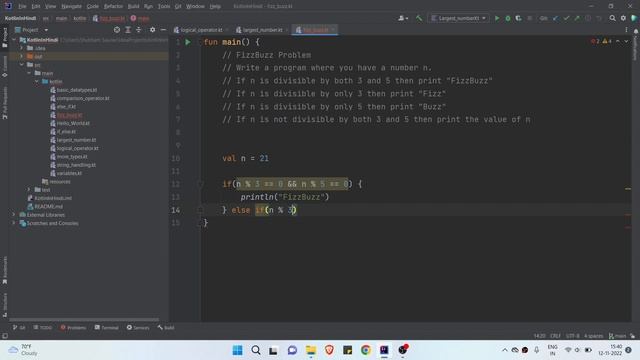
Task: Click the Debug bug icon in toolbar
Action: (x=508, y=18)
